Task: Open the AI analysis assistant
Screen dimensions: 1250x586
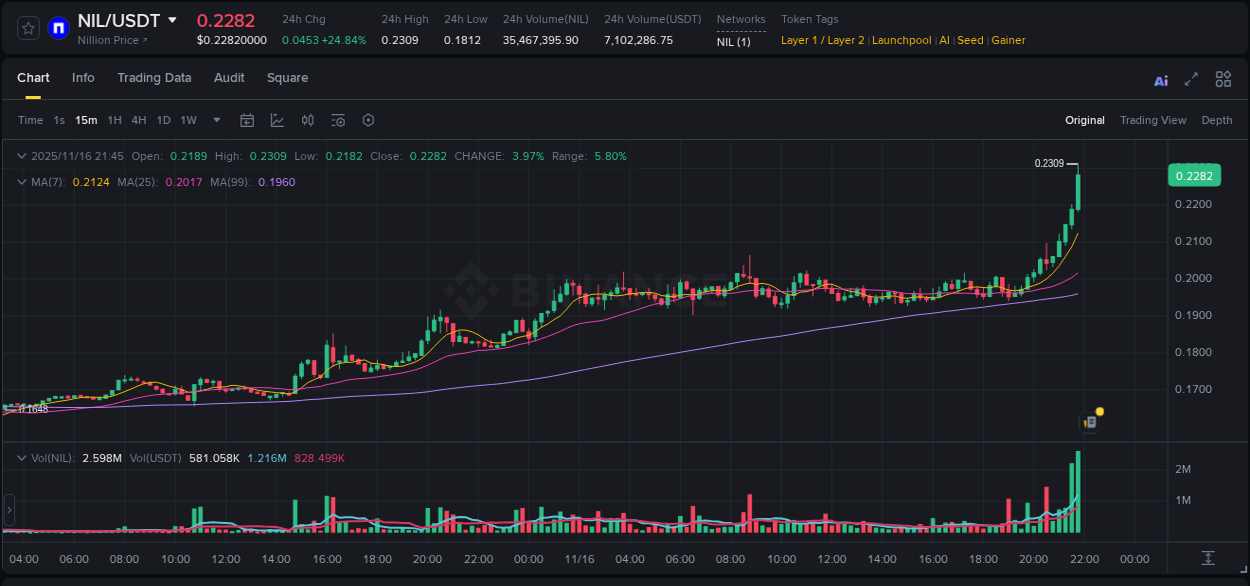Action: coord(1161,78)
